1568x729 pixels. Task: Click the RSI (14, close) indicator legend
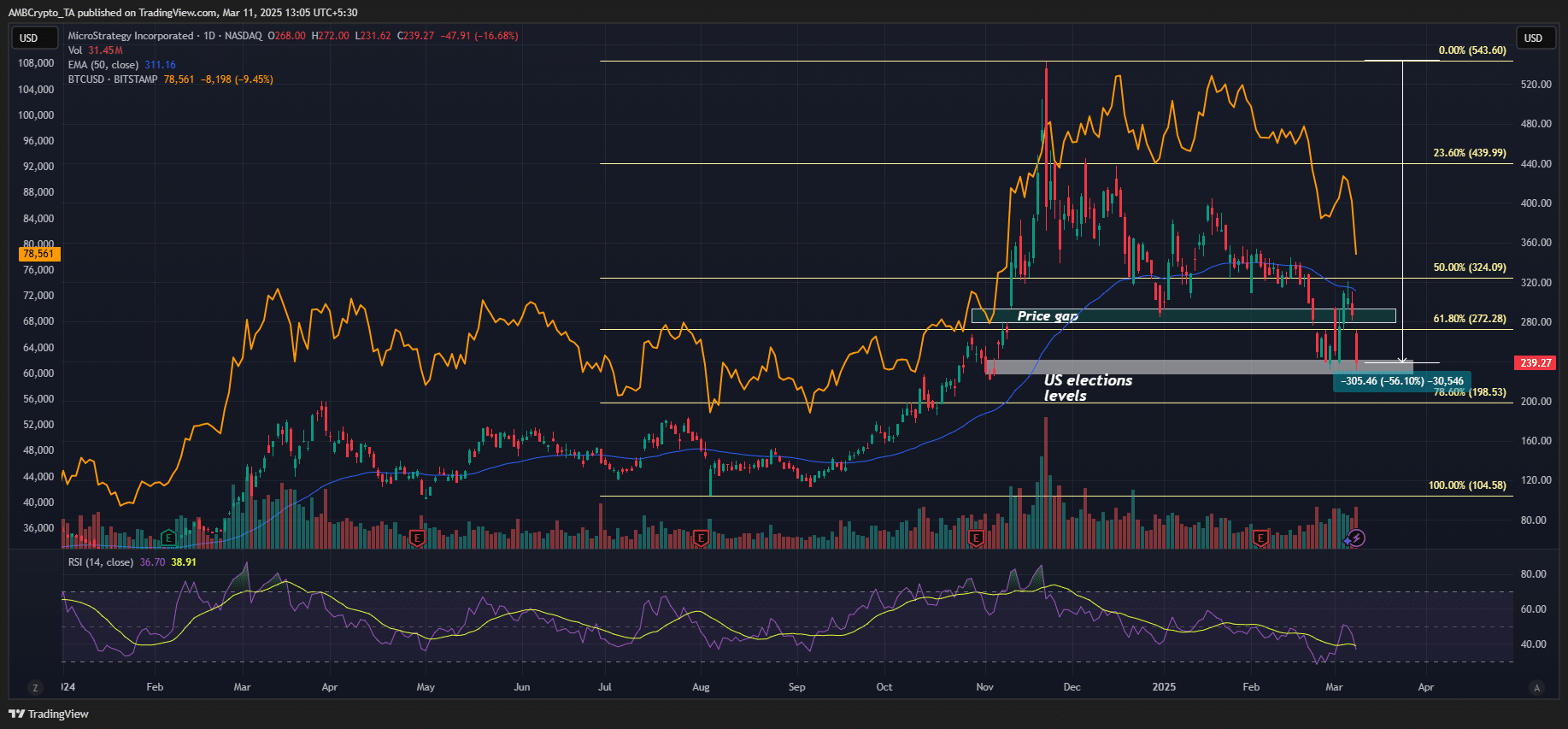101,562
